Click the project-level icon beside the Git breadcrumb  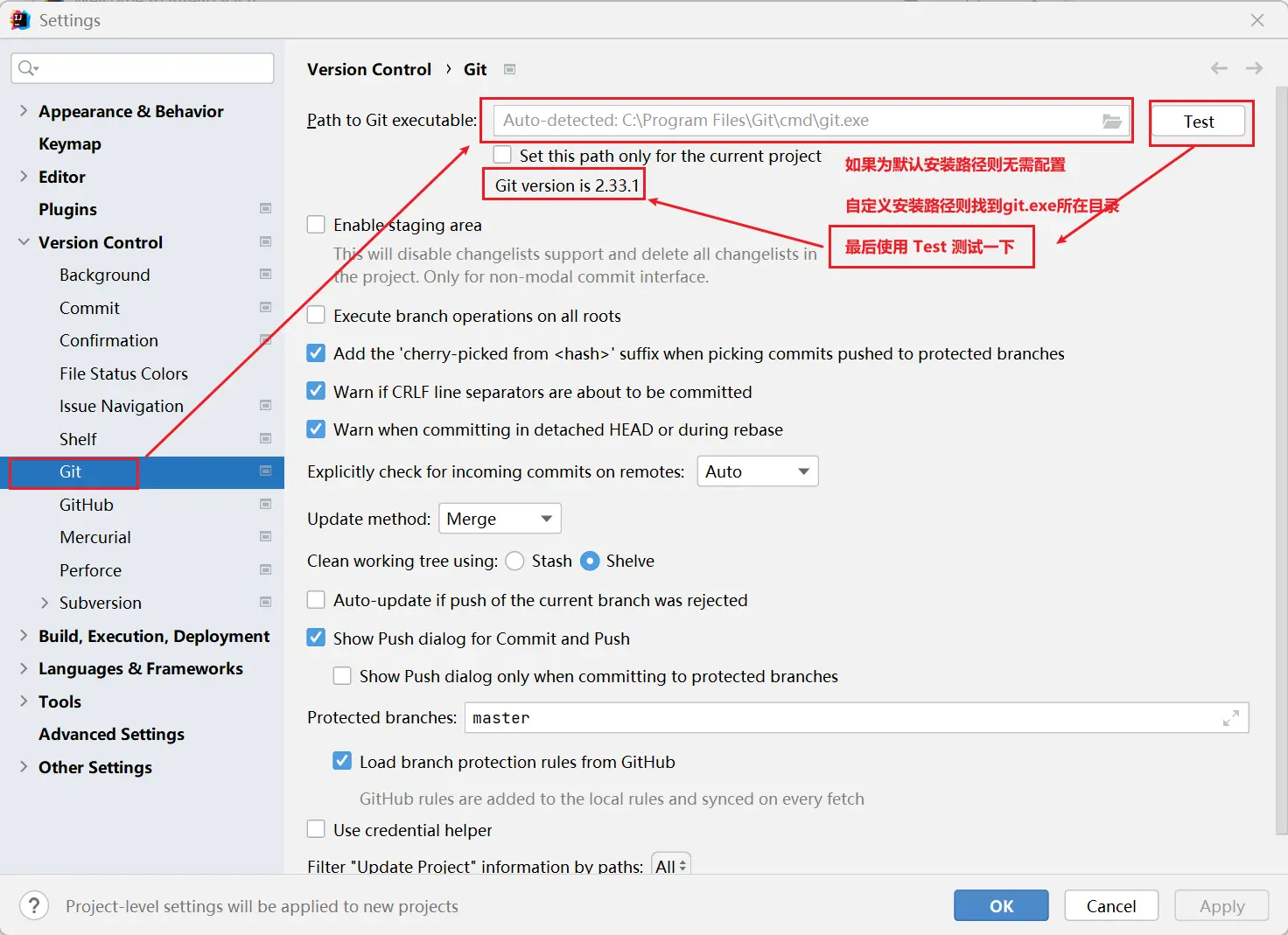tap(510, 69)
